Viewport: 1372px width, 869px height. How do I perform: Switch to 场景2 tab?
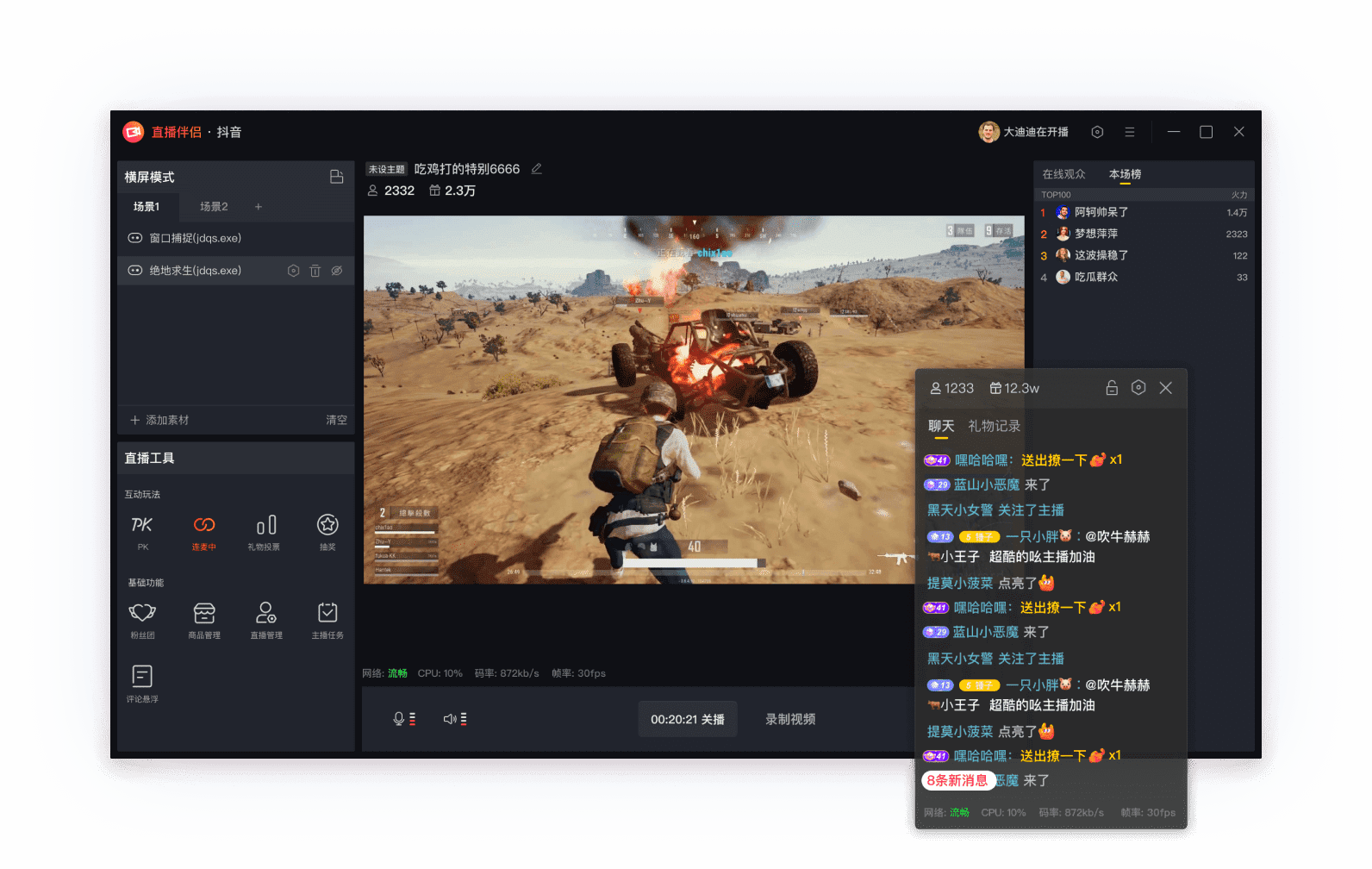tap(214, 207)
